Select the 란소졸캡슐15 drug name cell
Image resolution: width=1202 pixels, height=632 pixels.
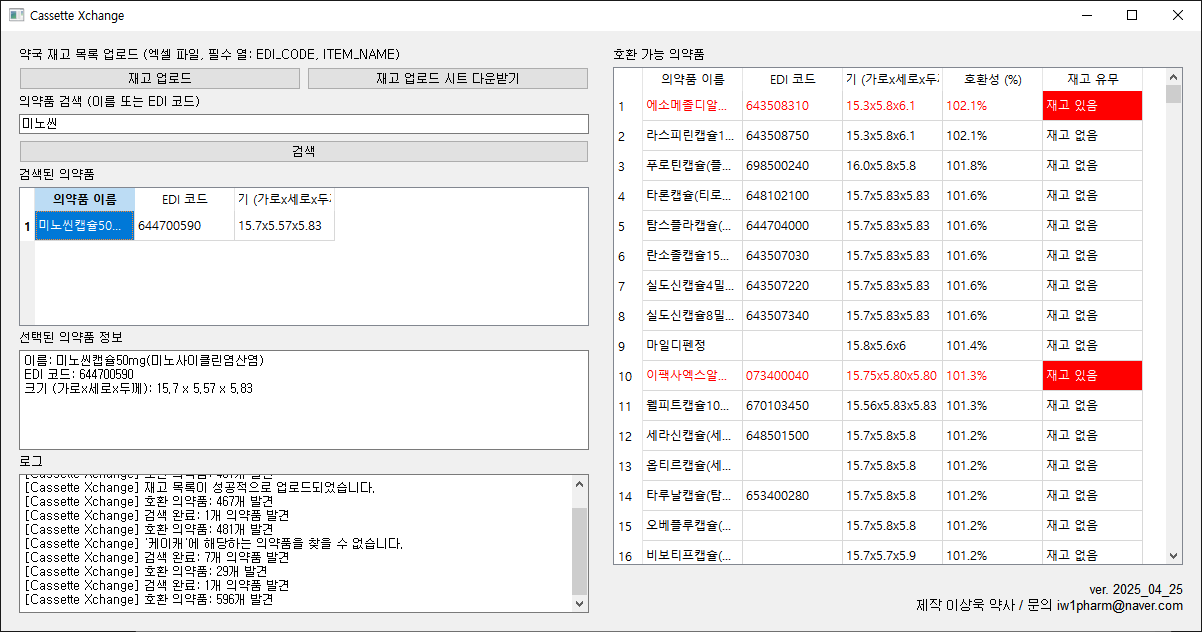pyautogui.click(x=692, y=256)
